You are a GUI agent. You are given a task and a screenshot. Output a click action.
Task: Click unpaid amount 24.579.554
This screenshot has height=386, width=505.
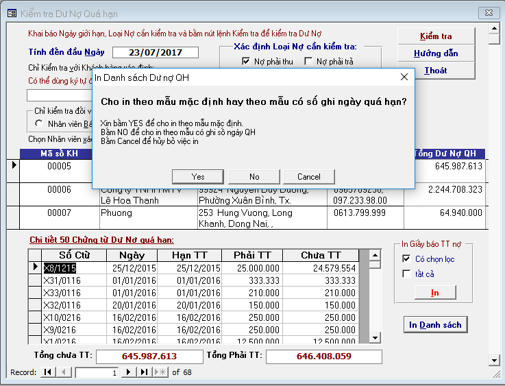[x=334, y=268]
